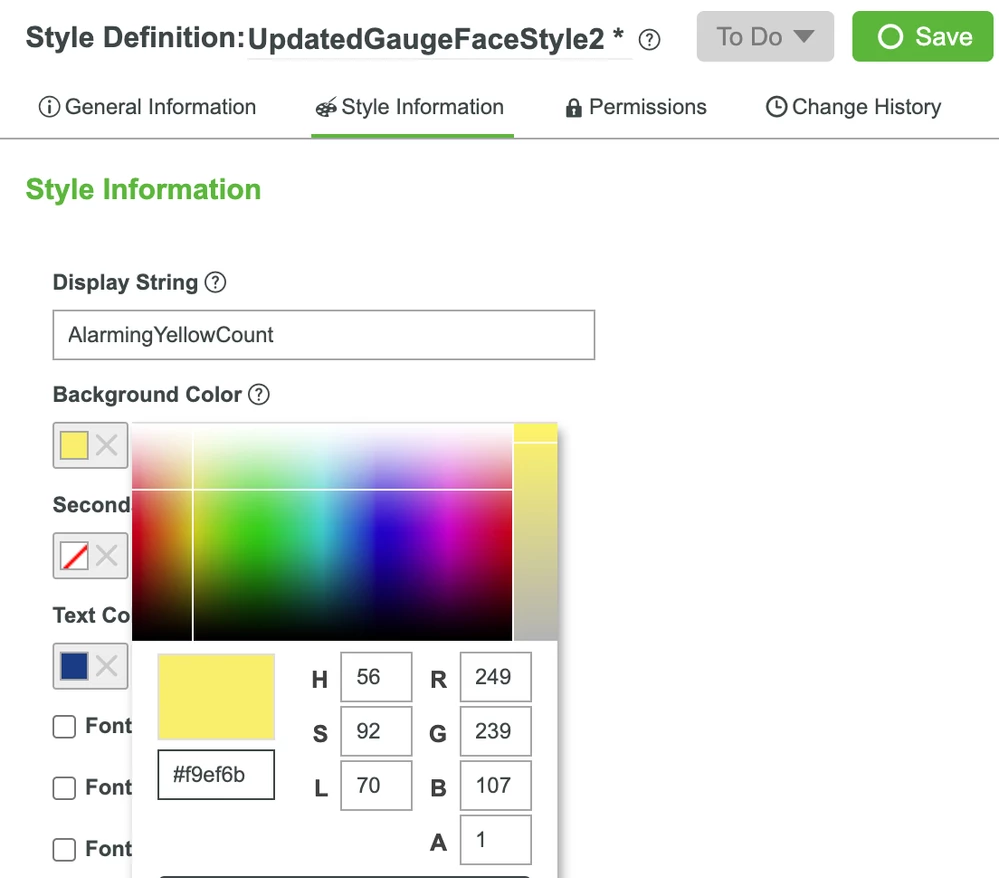Click the empty secondary color swatch
Image resolution: width=999 pixels, height=878 pixels.
click(x=74, y=556)
